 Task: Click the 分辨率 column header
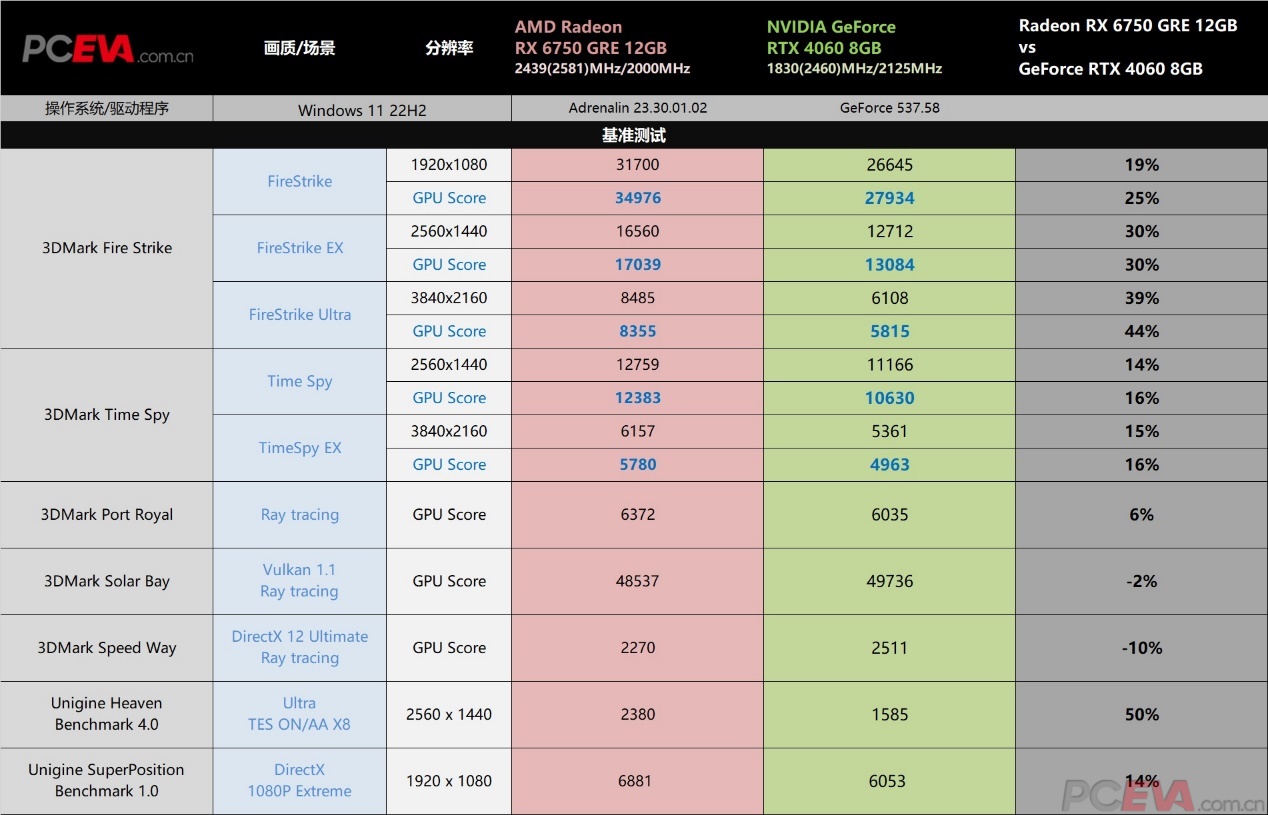pos(449,48)
